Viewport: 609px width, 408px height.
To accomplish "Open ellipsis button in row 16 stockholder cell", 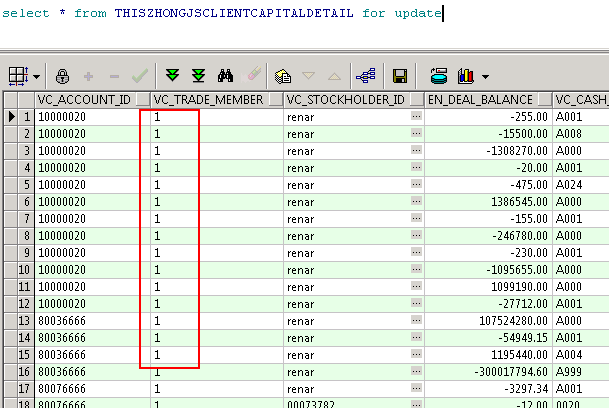I will tap(416, 371).
